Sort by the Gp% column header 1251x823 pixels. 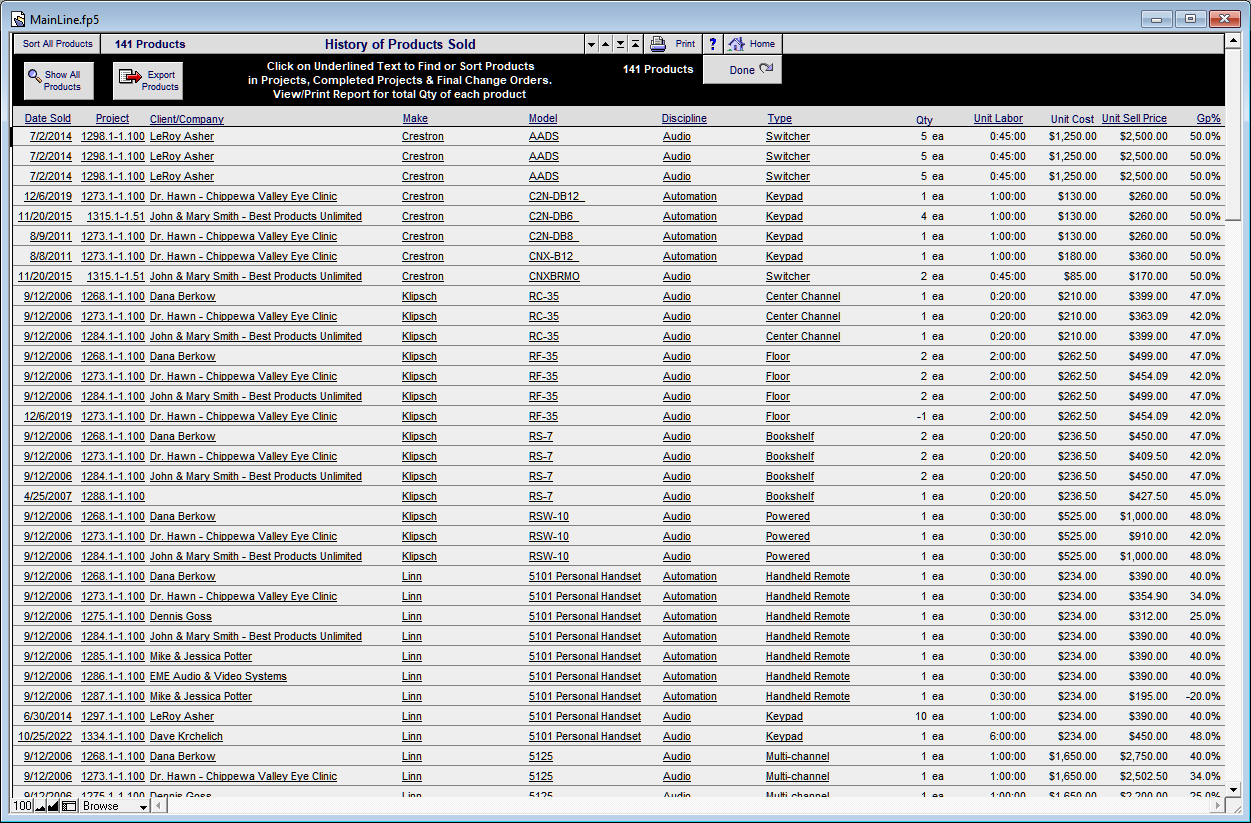1209,119
